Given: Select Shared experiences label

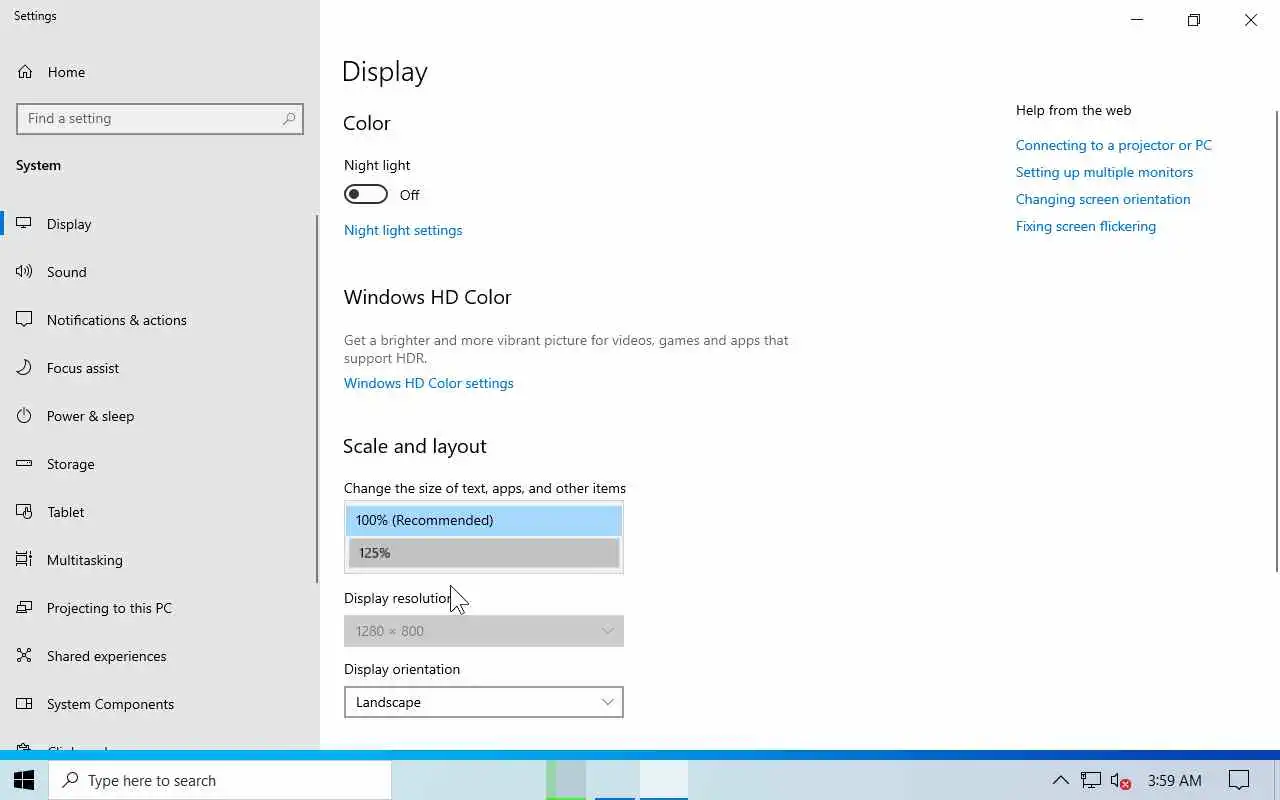Looking at the screenshot, I should click(x=107, y=656).
